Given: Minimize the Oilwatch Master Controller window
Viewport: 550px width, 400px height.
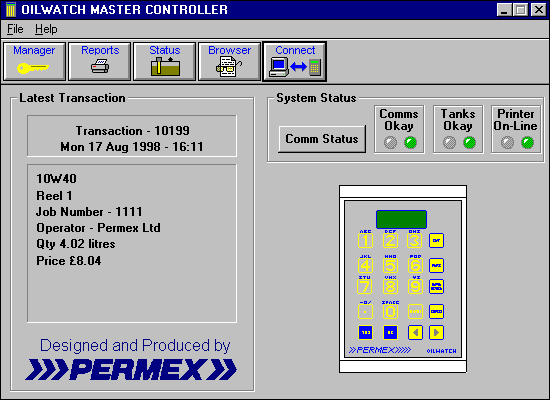Looking at the screenshot, I should coord(504,9).
